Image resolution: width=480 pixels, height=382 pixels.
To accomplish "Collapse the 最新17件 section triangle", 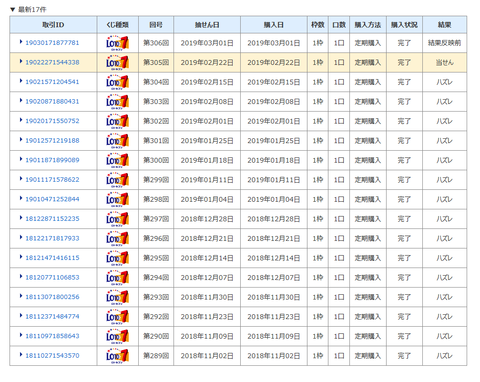I will click(13, 10).
